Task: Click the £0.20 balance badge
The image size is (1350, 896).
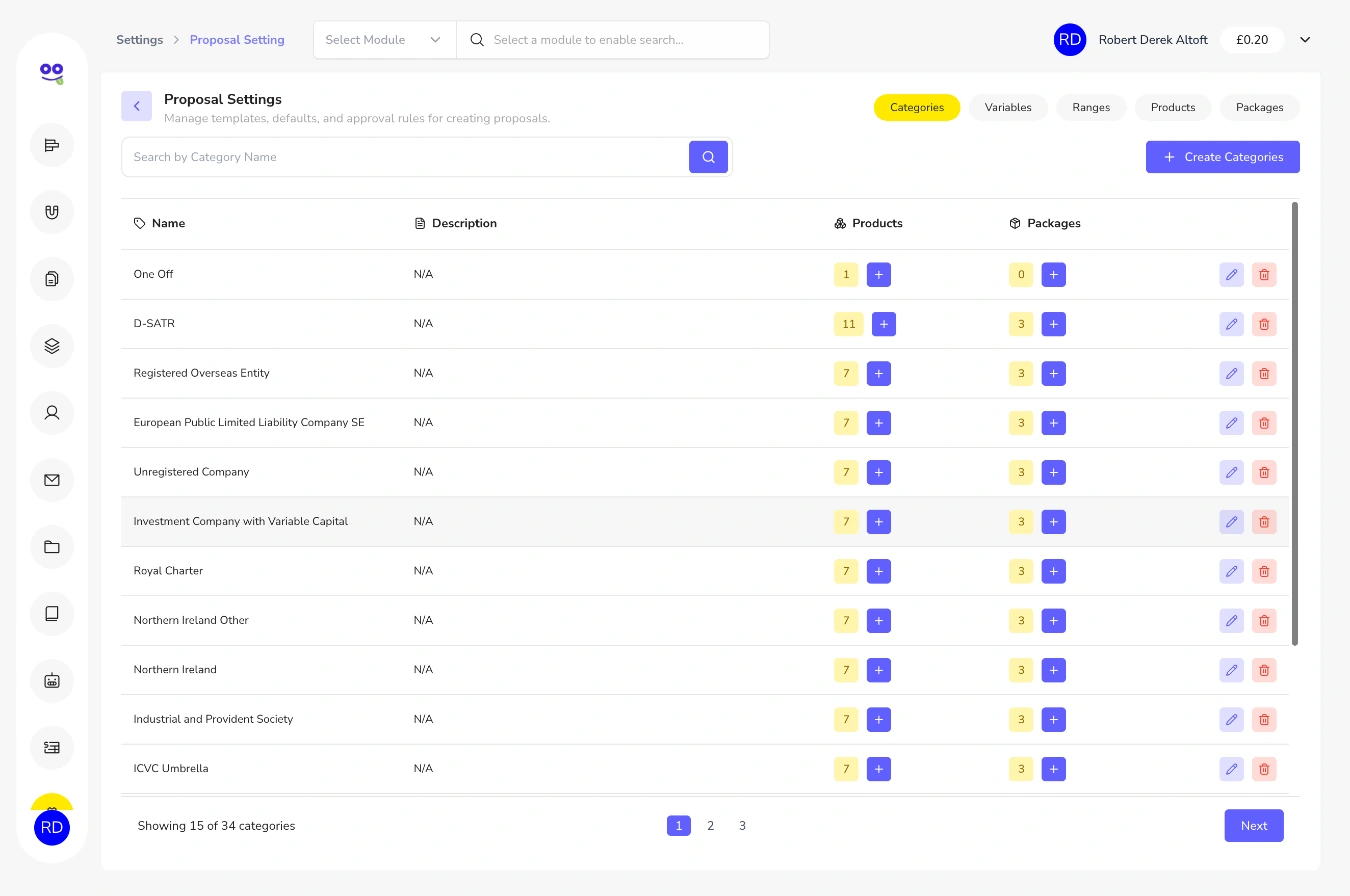Action: [x=1252, y=40]
